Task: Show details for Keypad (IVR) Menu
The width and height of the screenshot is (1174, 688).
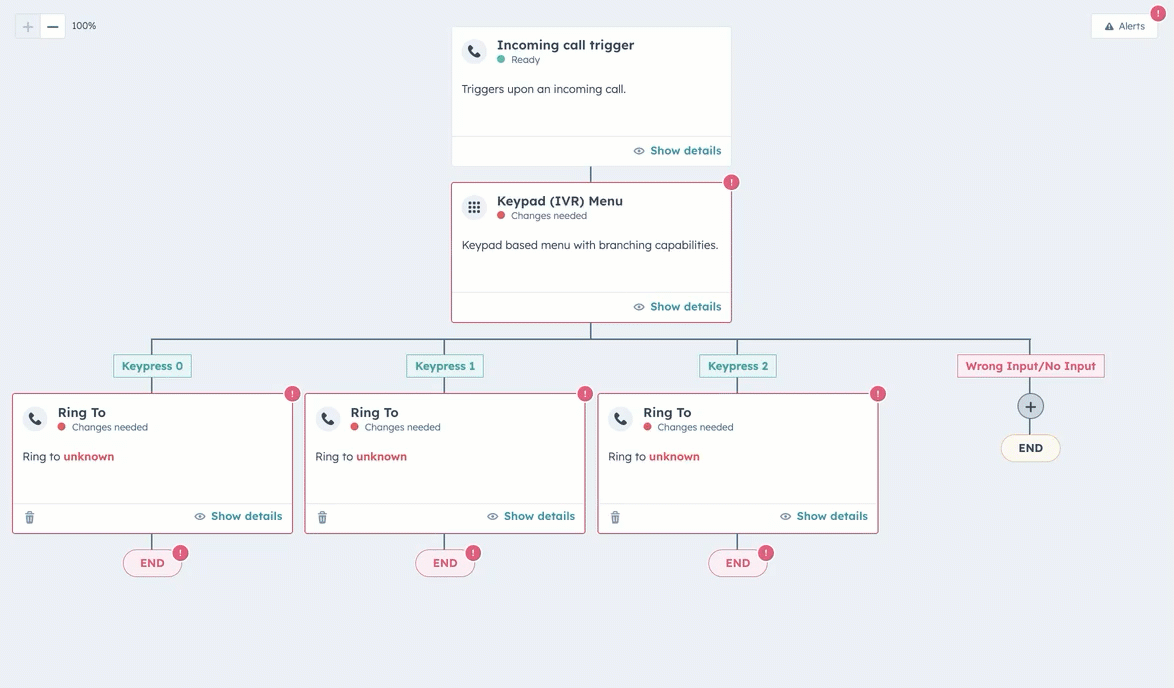Action: click(677, 307)
